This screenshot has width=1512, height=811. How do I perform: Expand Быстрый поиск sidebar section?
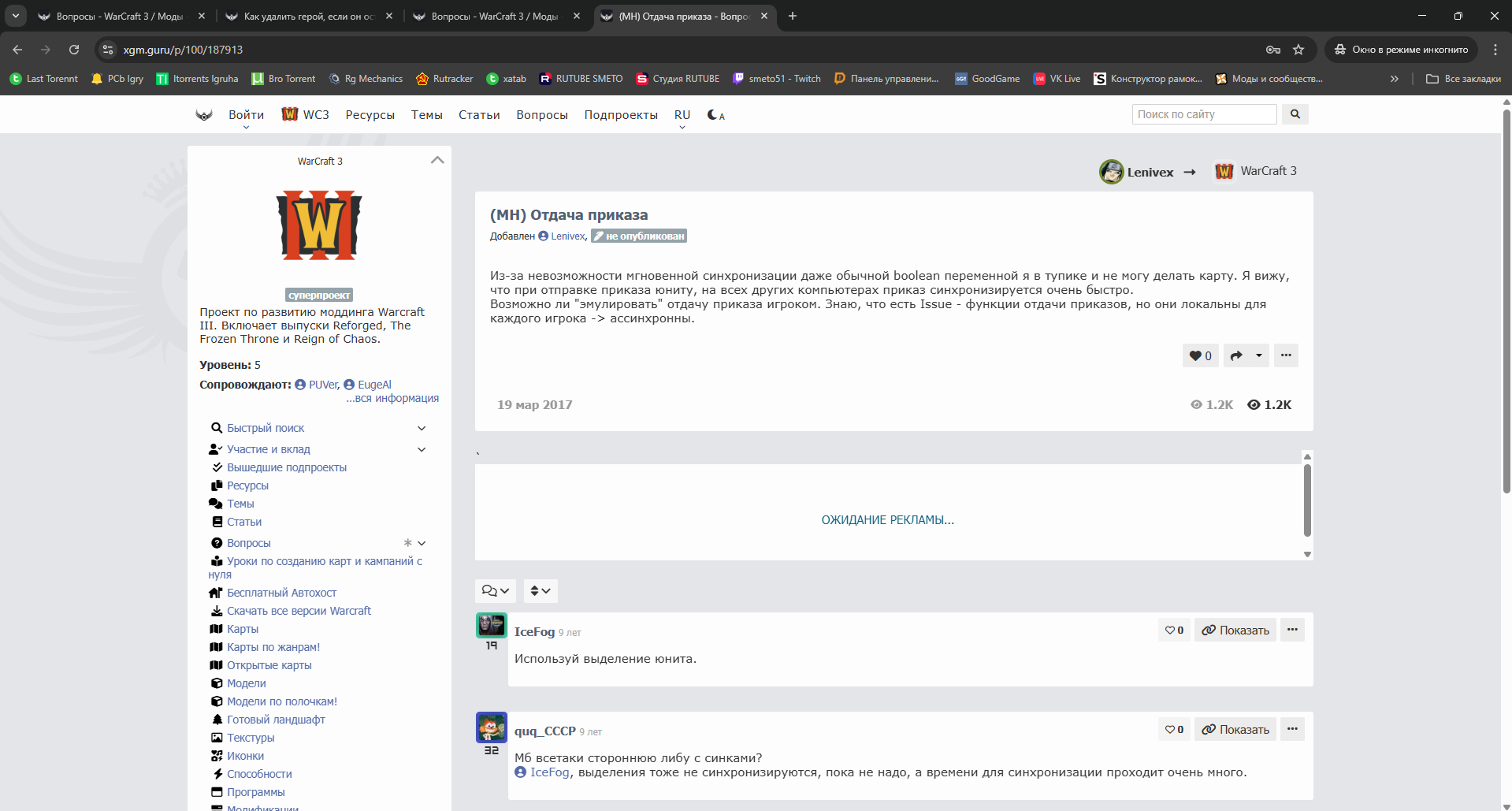tap(422, 428)
